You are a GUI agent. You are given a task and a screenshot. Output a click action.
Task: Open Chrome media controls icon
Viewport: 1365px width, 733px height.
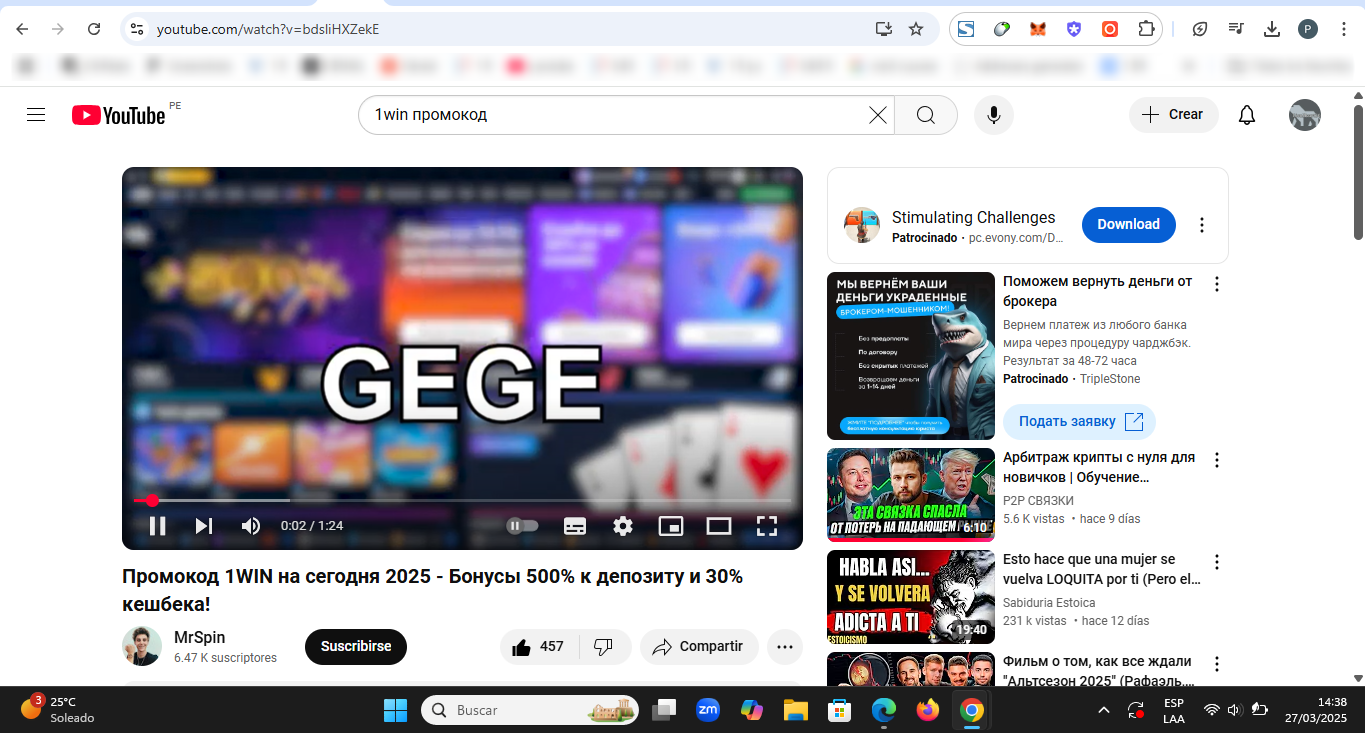pos(1236,29)
